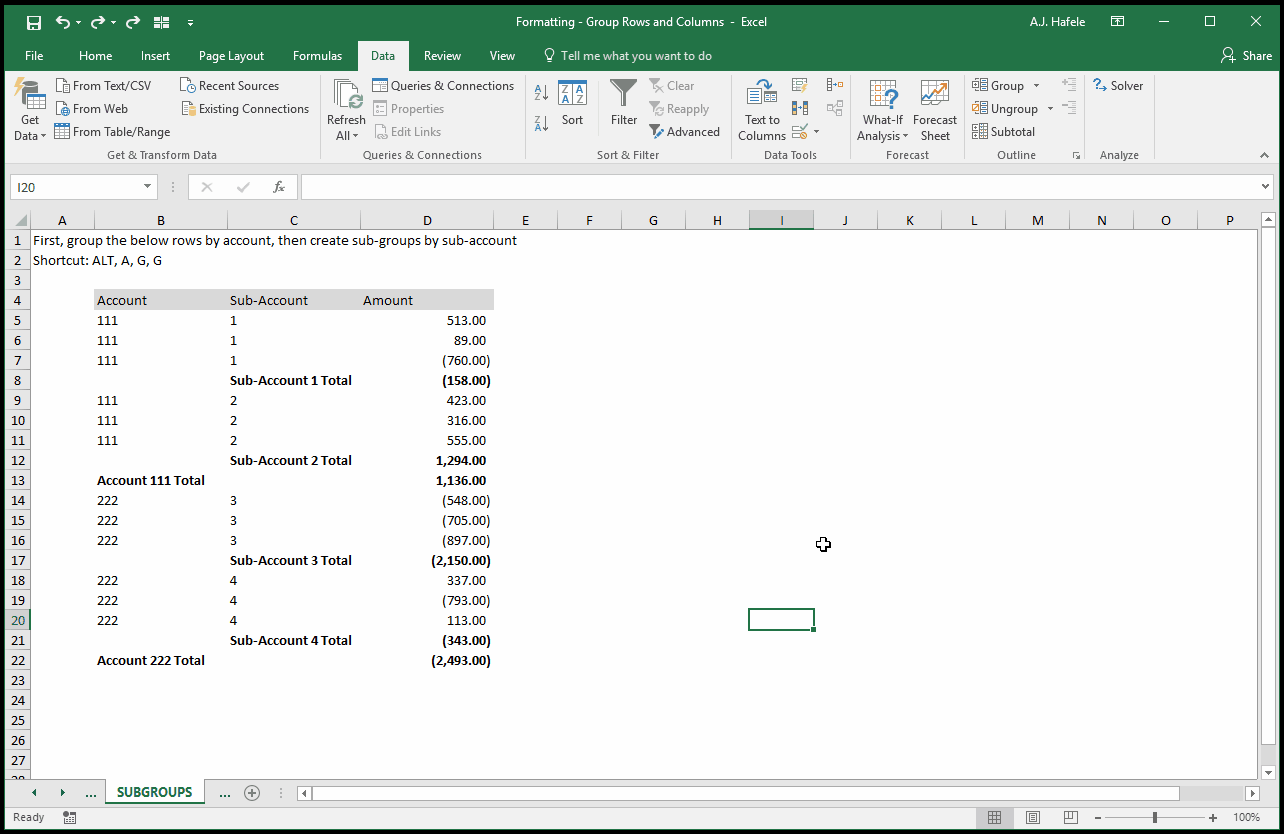
Task: Switch to the View tab
Action: 502,56
